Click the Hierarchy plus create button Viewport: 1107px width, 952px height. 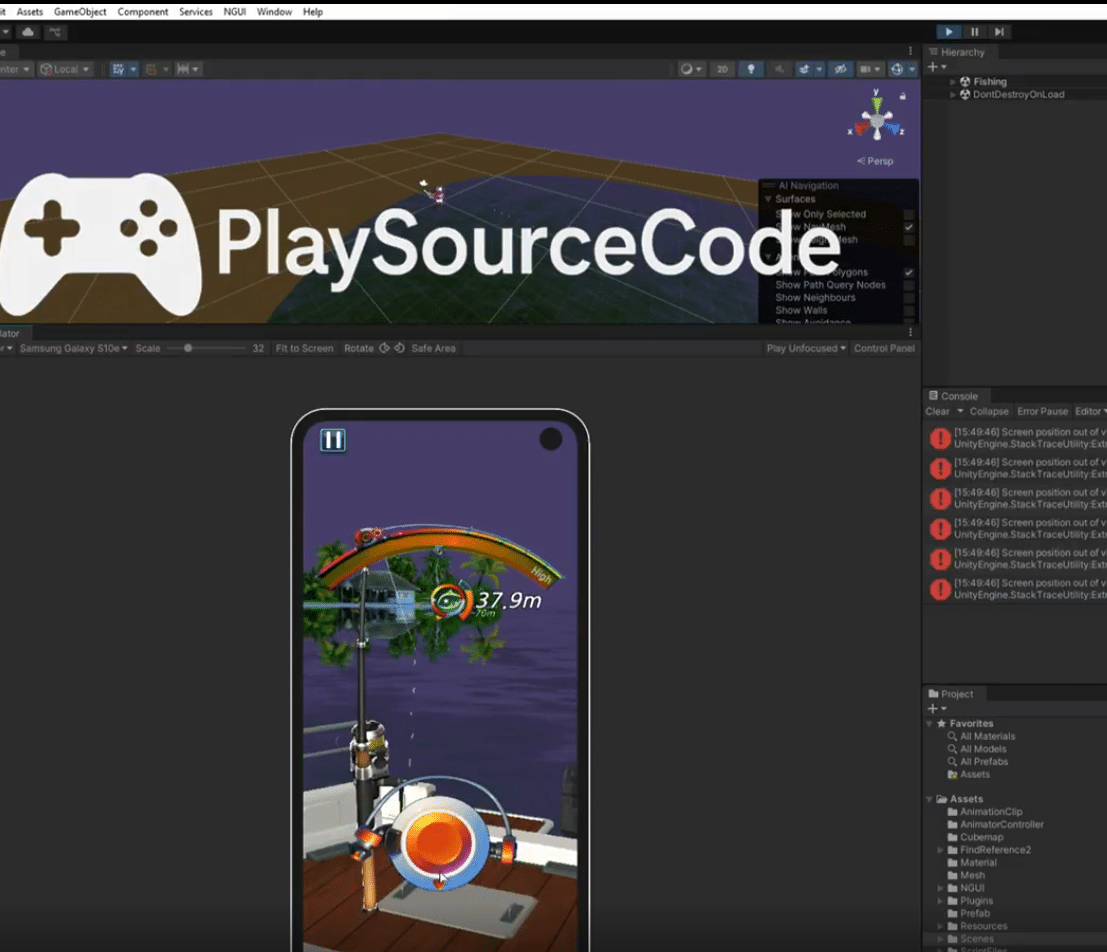coord(933,67)
